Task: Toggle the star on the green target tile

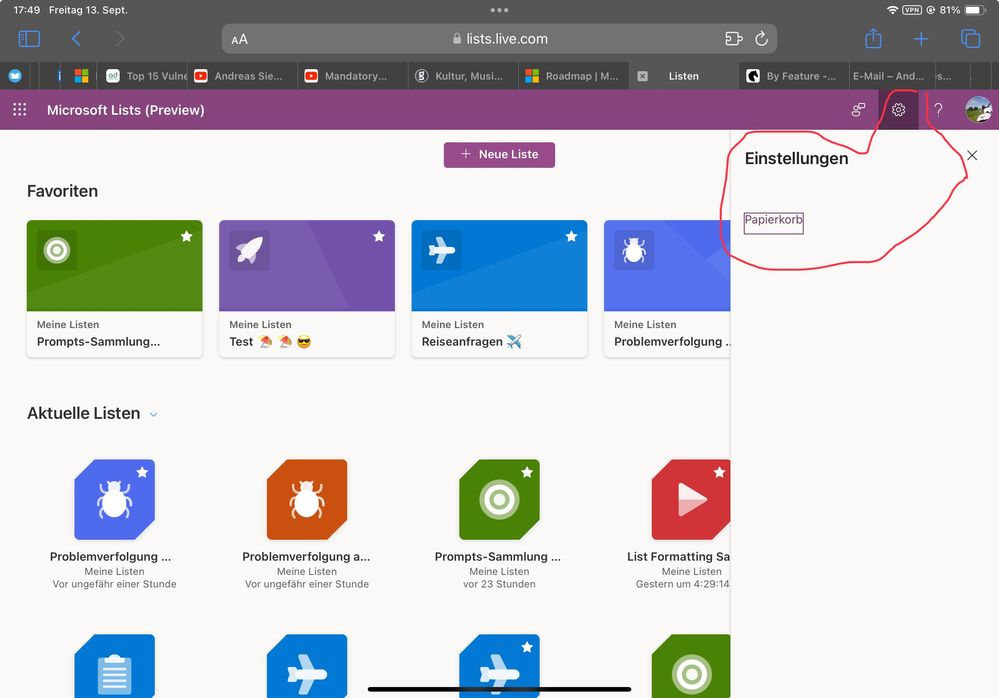Action: (527, 472)
